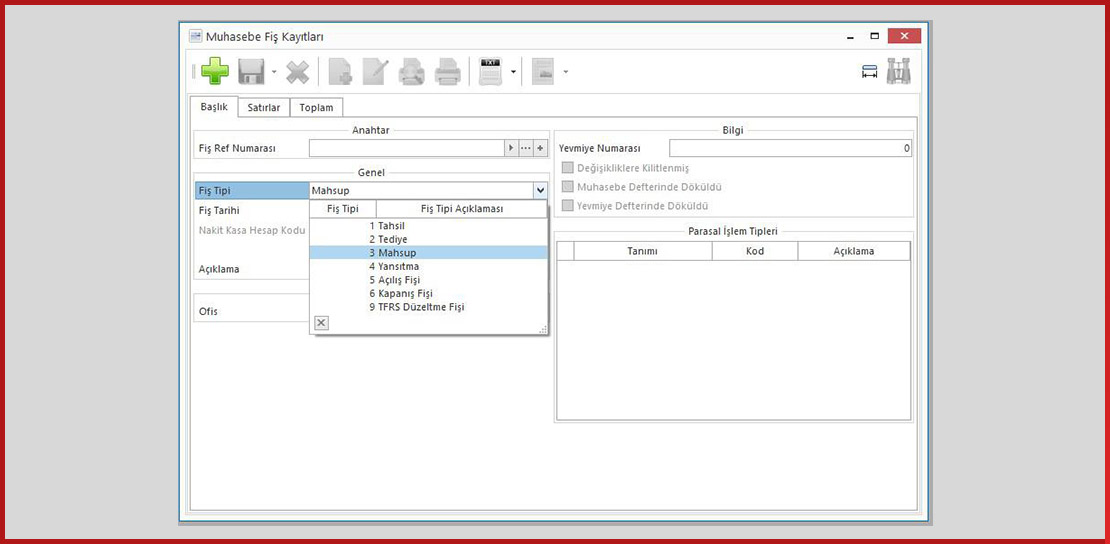Click the Fiş Tipi column header

click(x=343, y=209)
